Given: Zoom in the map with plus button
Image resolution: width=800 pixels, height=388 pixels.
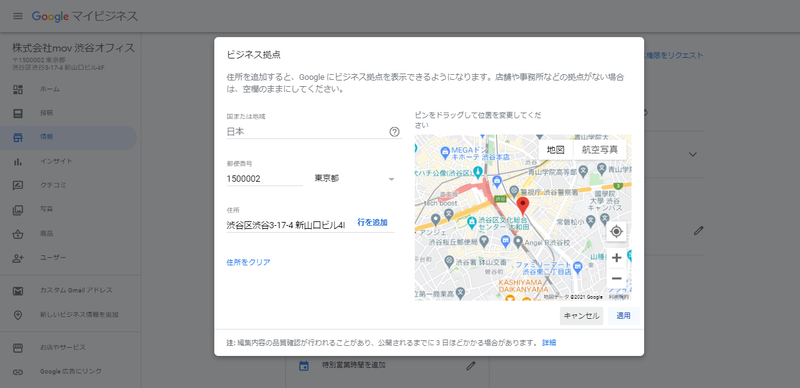Looking at the screenshot, I should click(616, 258).
